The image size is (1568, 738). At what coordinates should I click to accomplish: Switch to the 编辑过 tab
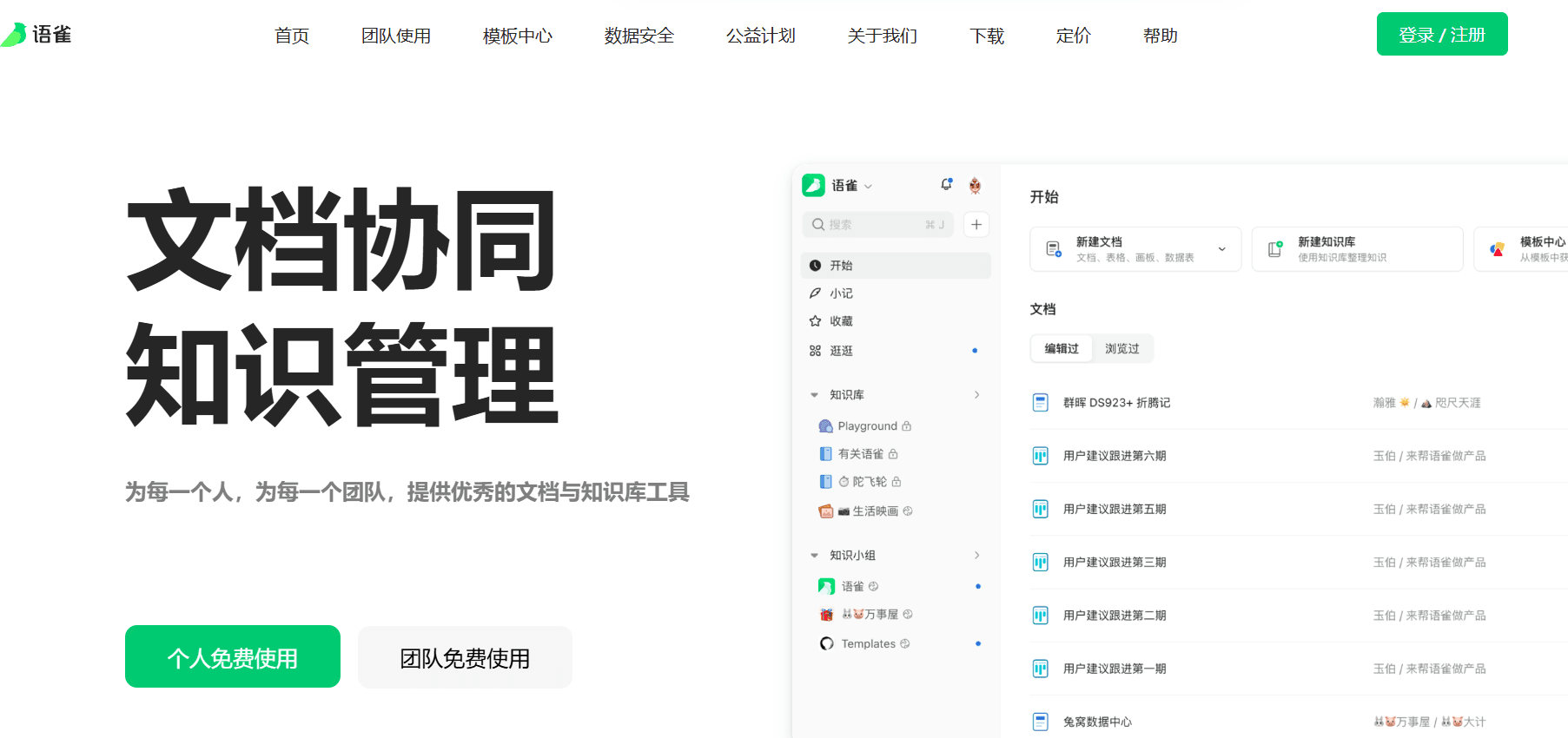(x=1062, y=349)
